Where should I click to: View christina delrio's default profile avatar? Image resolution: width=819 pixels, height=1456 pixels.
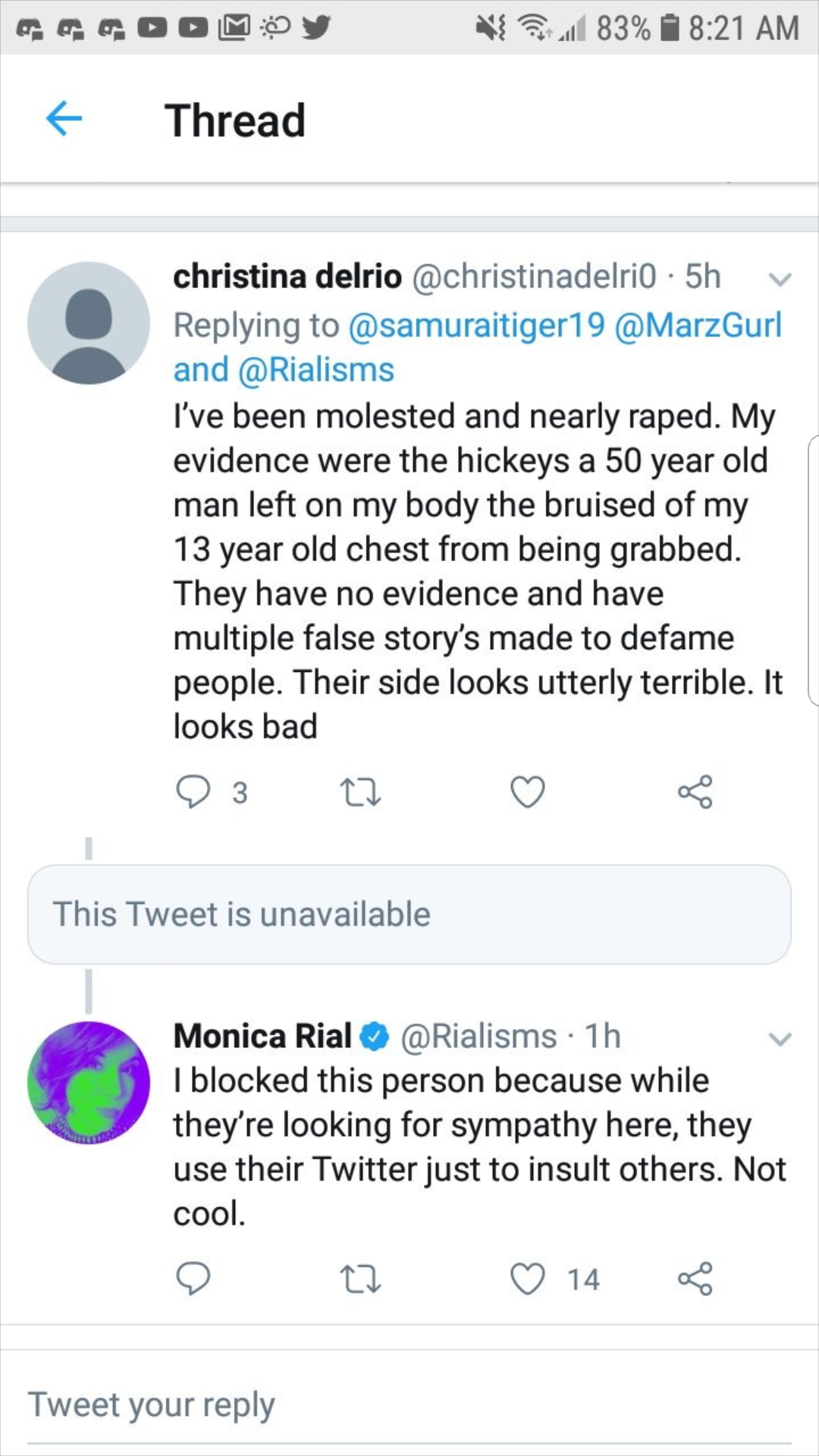[x=88, y=323]
